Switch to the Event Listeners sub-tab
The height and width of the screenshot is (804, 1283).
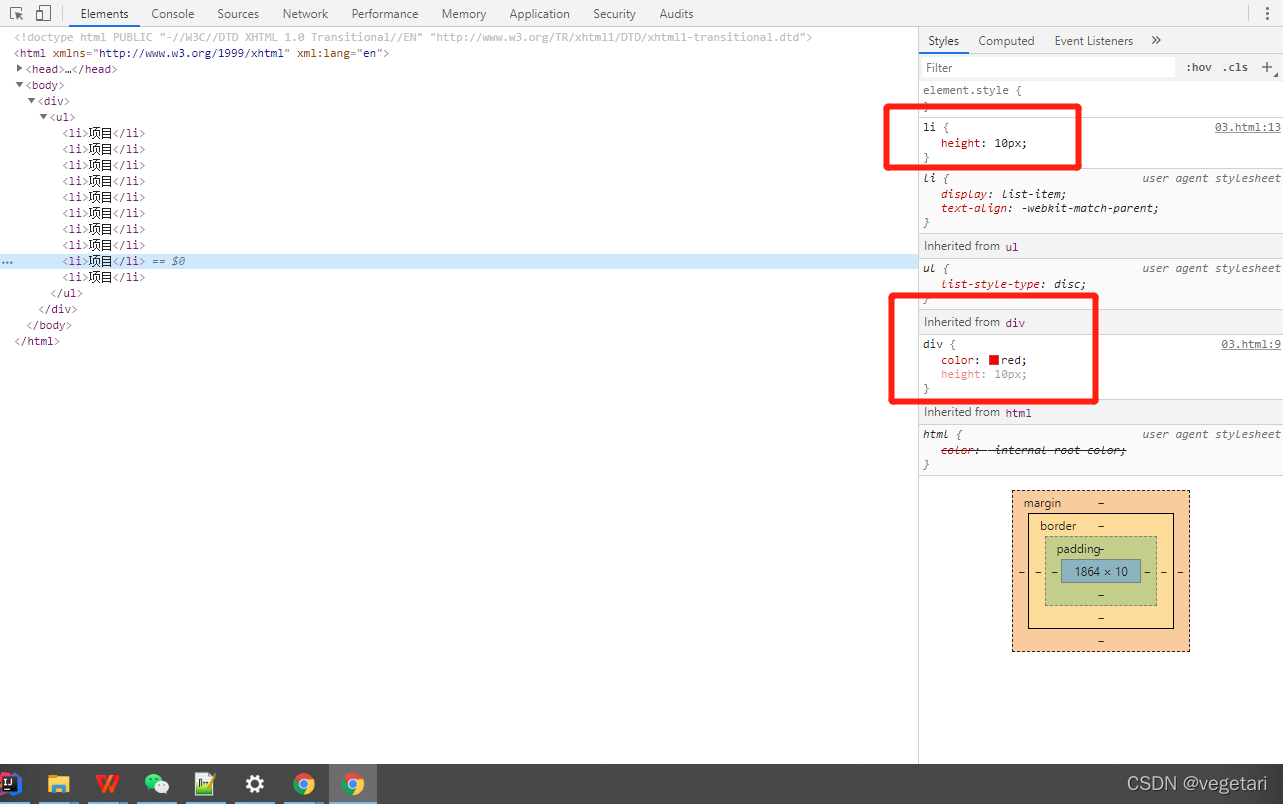1094,41
